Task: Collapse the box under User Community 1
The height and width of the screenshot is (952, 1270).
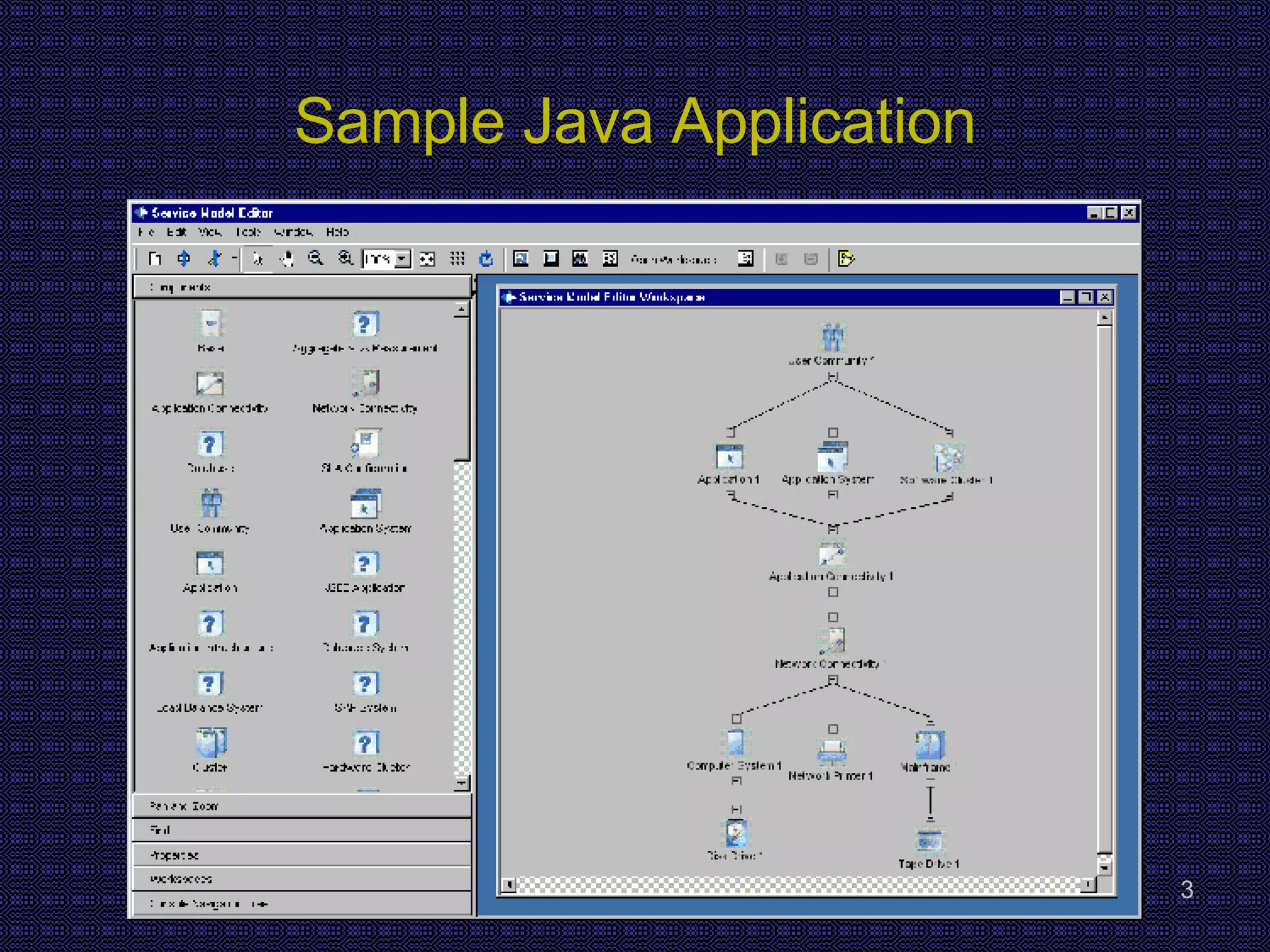Action: coord(833,376)
